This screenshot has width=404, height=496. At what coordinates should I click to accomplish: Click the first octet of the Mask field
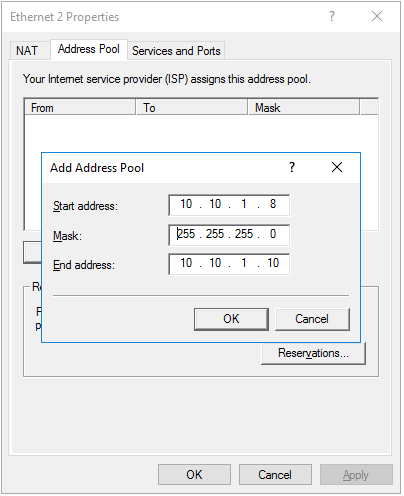pos(186,234)
